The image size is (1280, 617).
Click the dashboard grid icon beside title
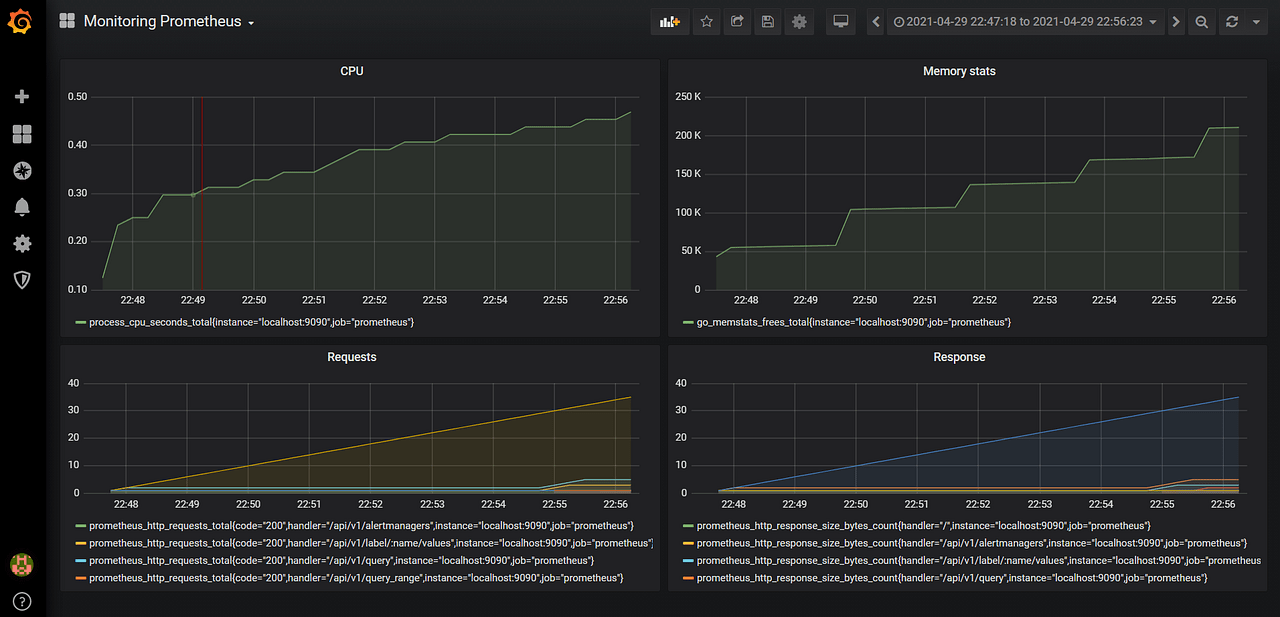pos(67,21)
